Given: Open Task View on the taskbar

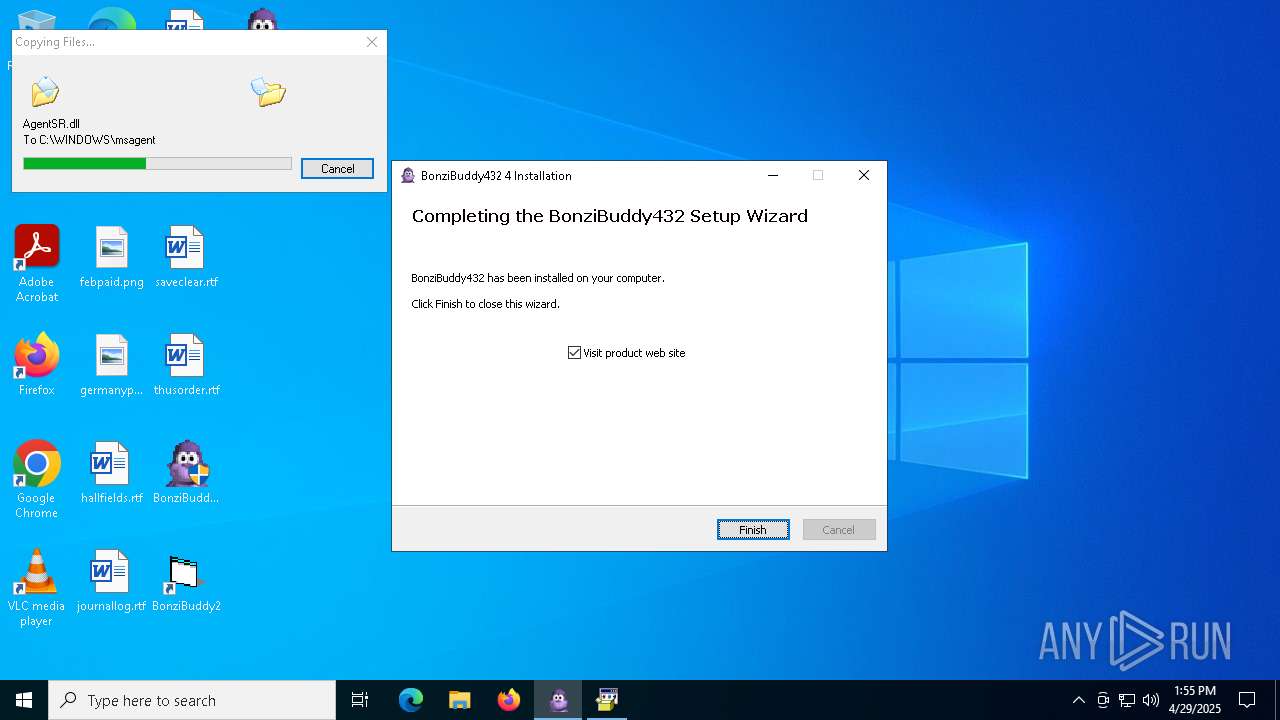Looking at the screenshot, I should pyautogui.click(x=360, y=700).
